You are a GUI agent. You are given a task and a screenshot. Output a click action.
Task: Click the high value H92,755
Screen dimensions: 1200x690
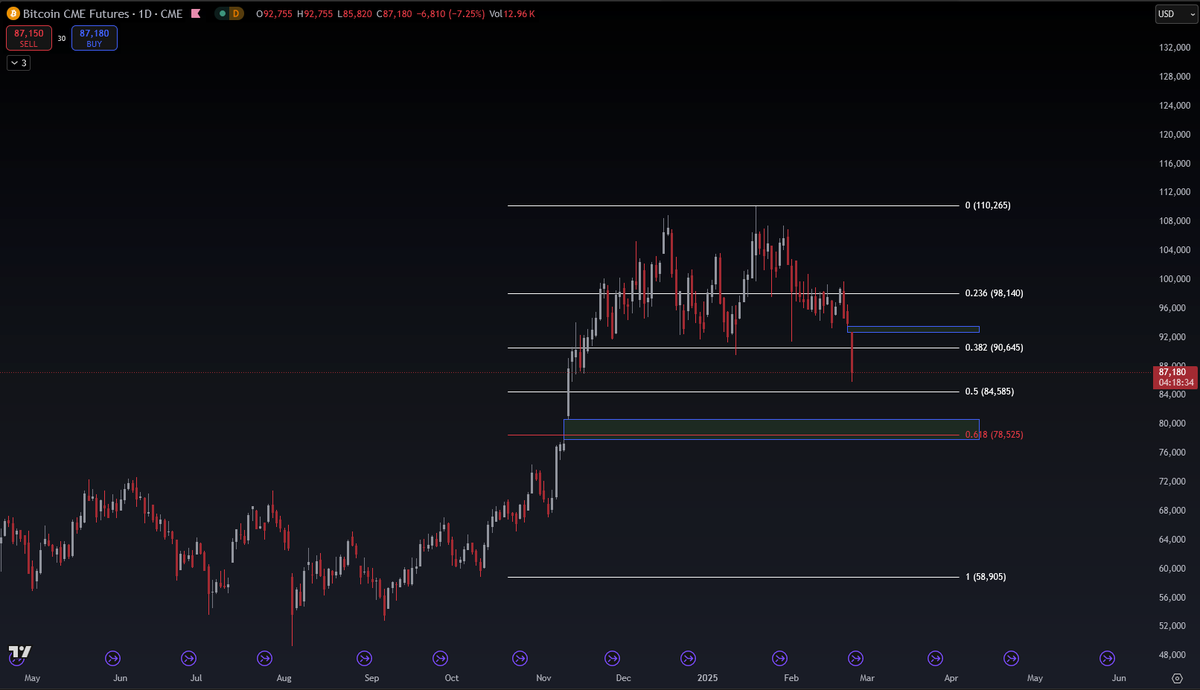316,14
